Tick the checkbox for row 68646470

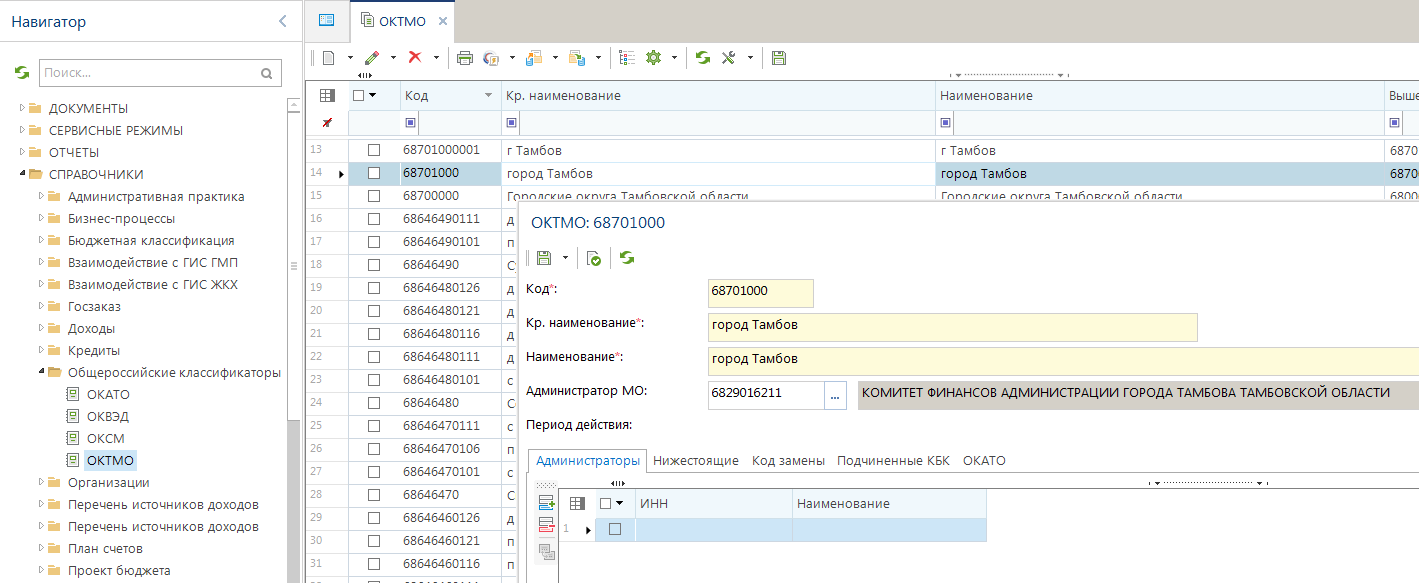tap(374, 495)
